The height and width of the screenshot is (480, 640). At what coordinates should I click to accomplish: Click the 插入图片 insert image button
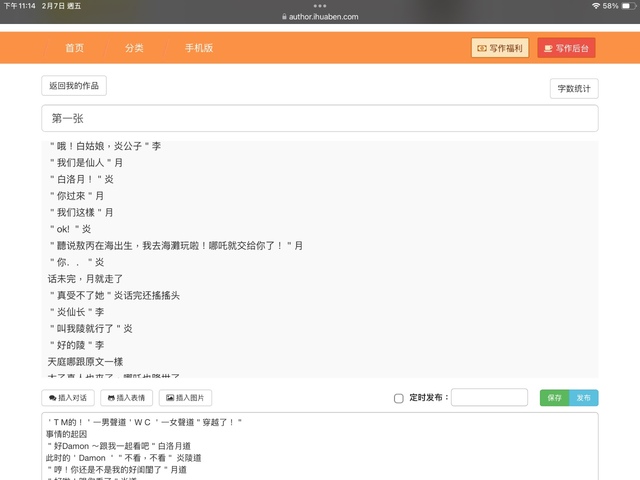185,397
